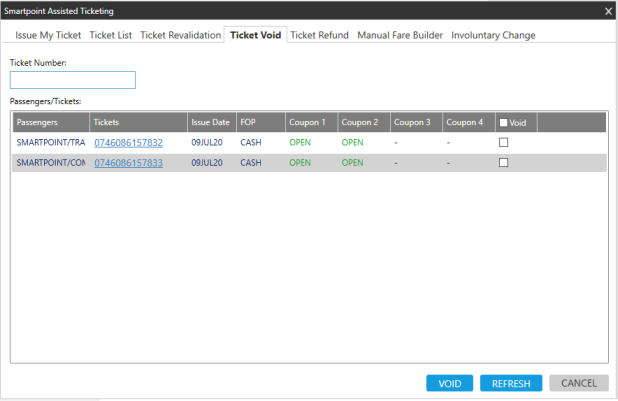Switch to the Issue My Ticket tab
The image size is (618, 401).
click(x=48, y=35)
